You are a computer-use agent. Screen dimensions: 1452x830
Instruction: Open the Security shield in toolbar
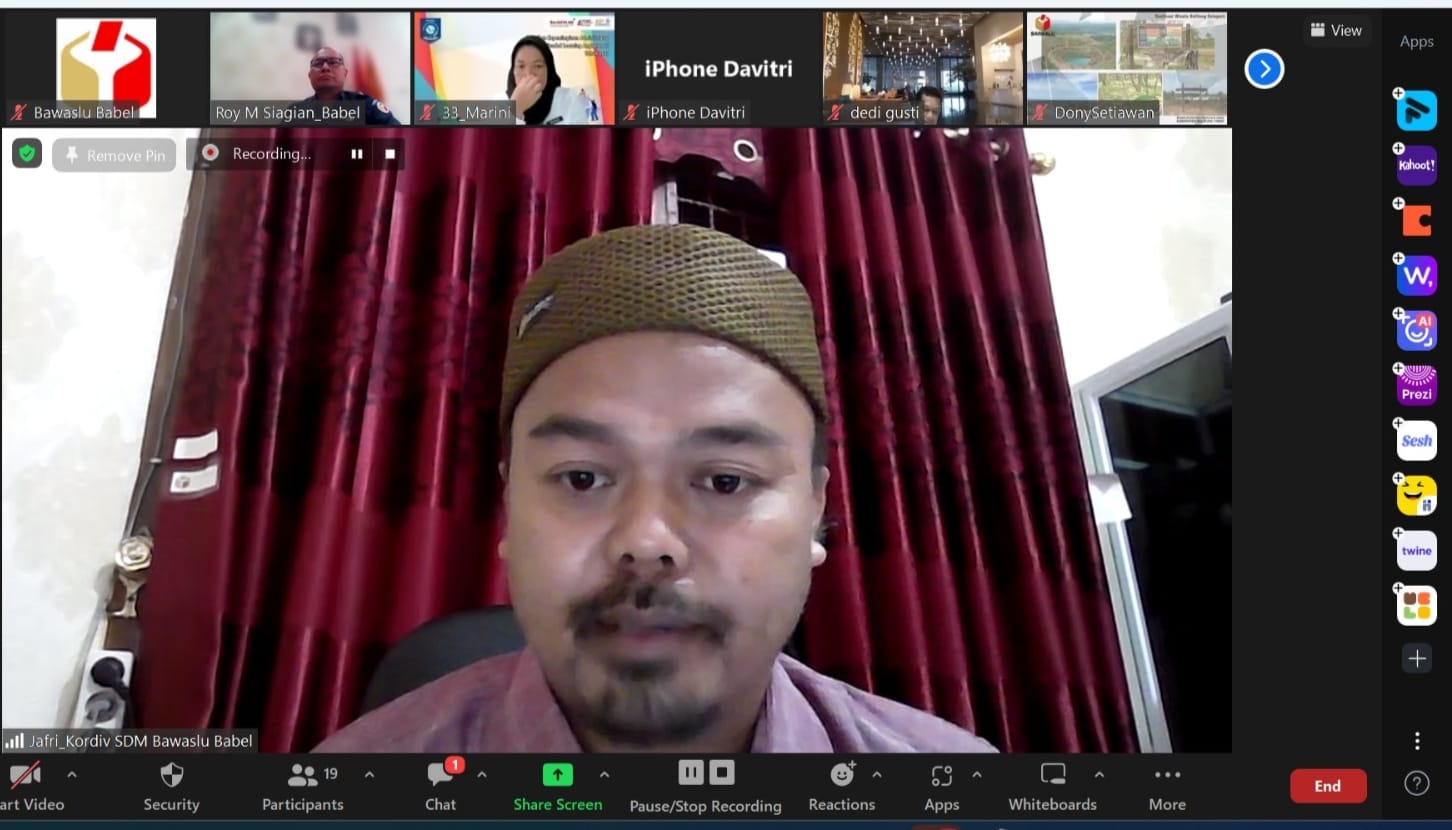(x=171, y=786)
